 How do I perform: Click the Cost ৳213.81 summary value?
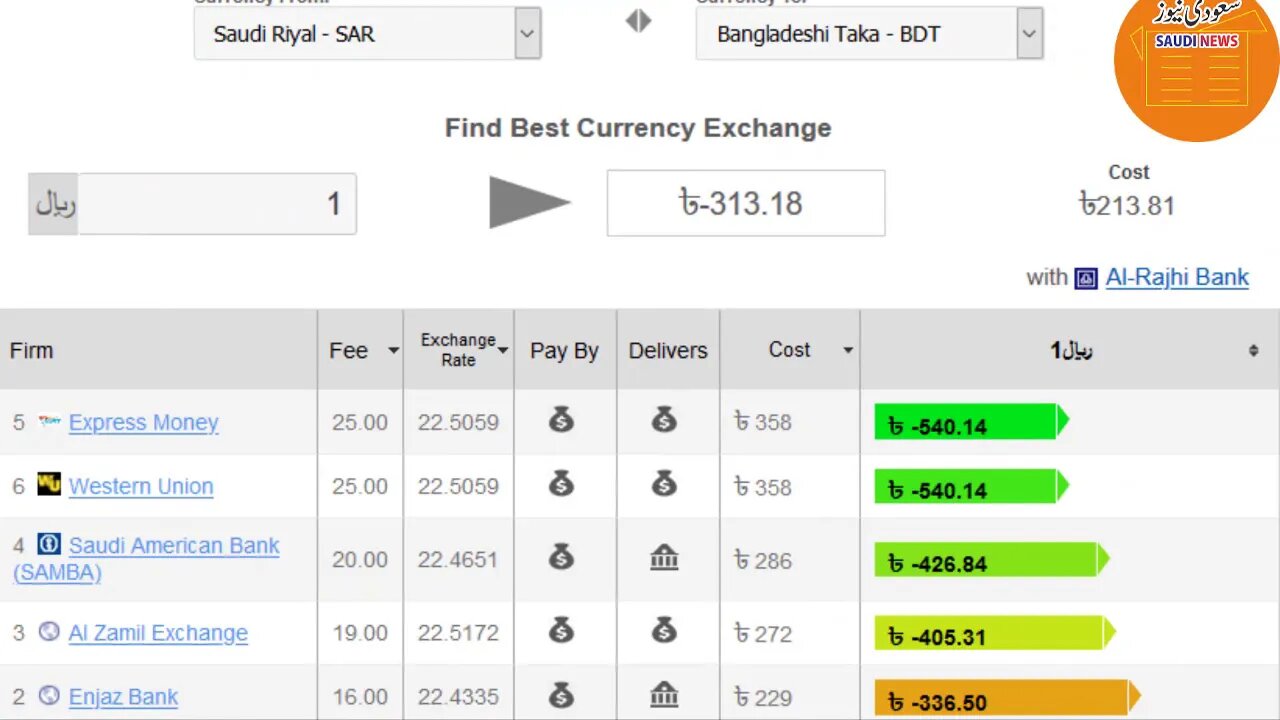[x=1127, y=206]
